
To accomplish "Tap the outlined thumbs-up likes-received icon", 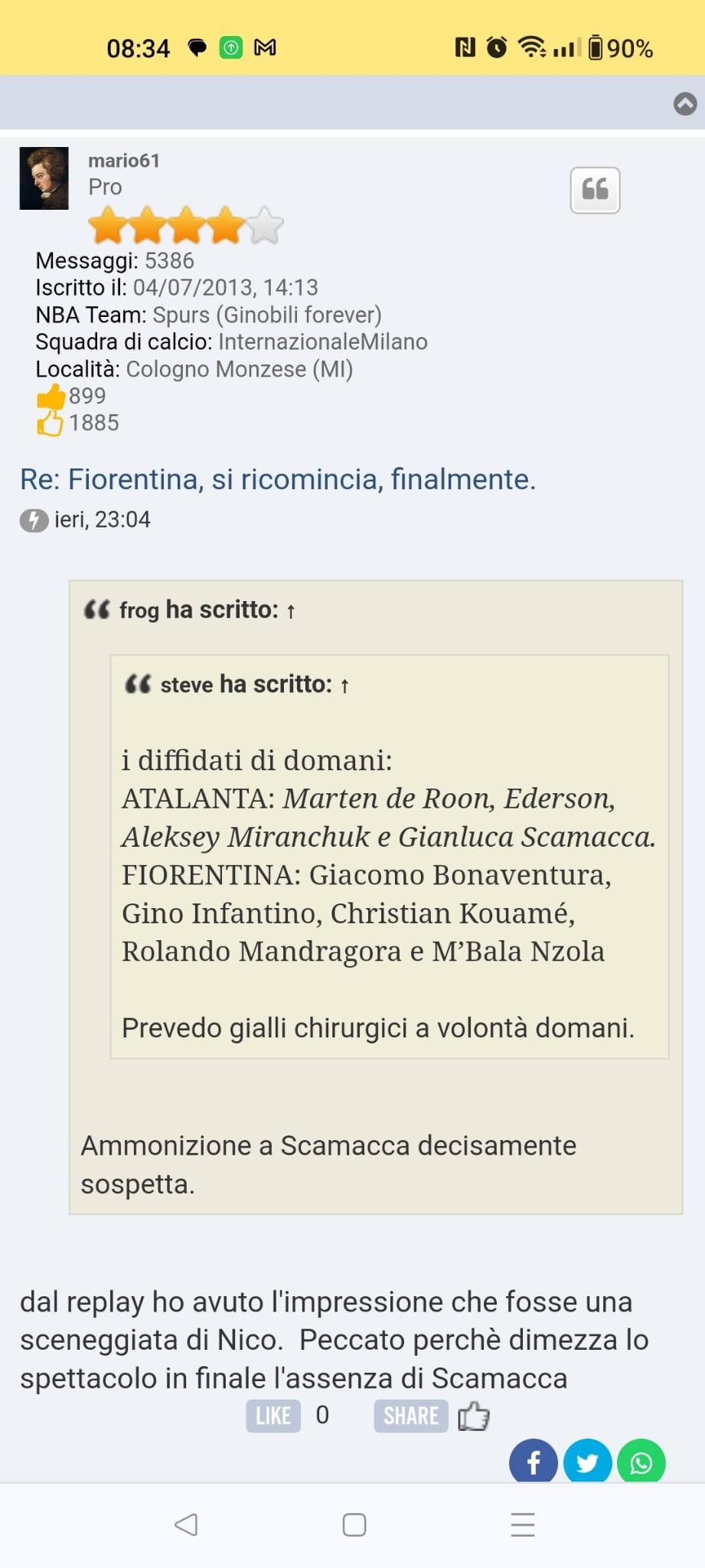I will pos(51,423).
